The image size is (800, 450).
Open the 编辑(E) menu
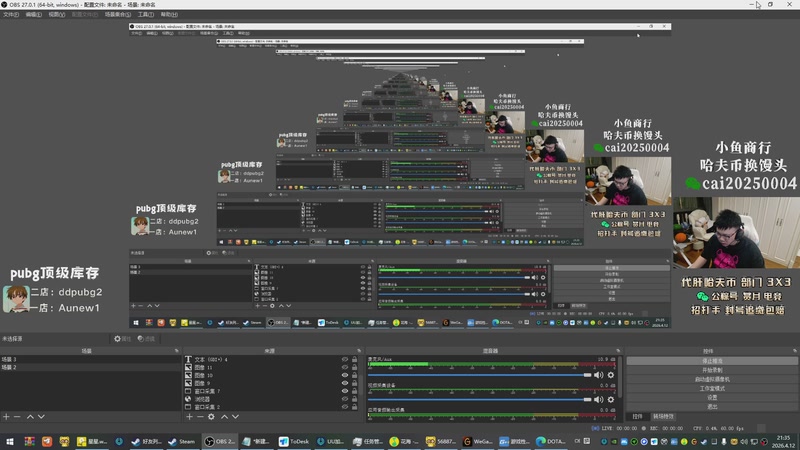click(x=34, y=15)
